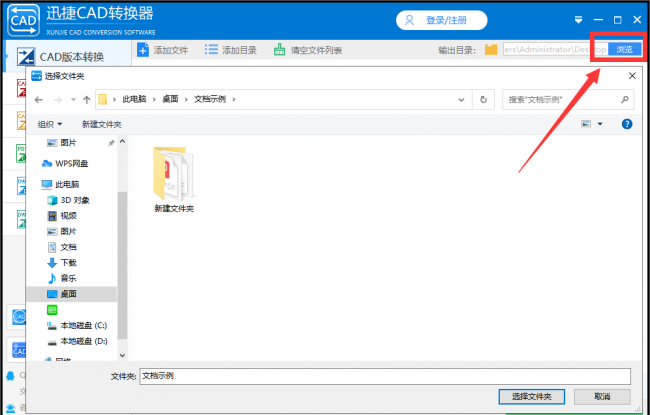Click the 选择文件夹 confirm button
The image size is (650, 415).
pyautogui.click(x=531, y=397)
